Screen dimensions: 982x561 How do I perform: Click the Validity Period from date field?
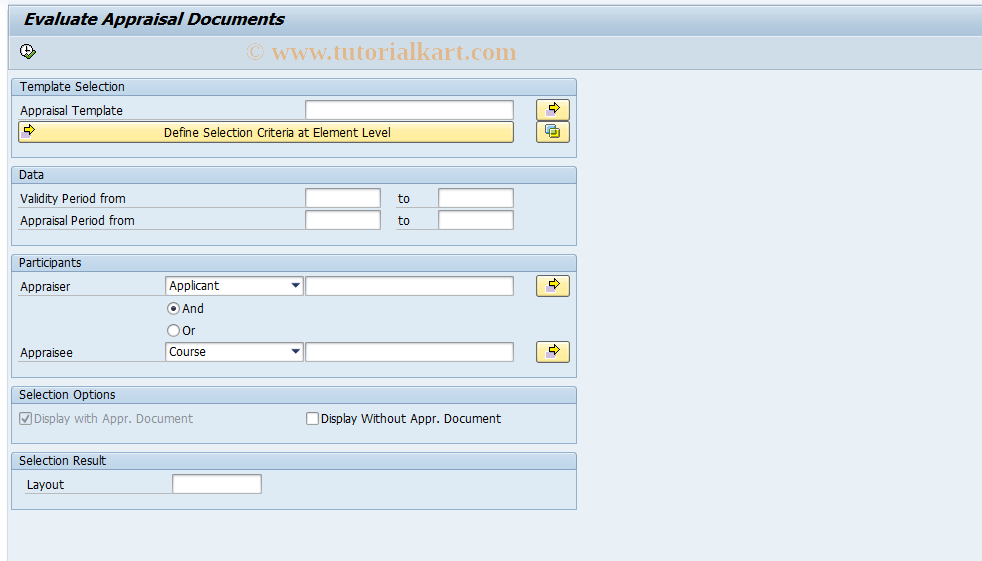click(x=343, y=198)
